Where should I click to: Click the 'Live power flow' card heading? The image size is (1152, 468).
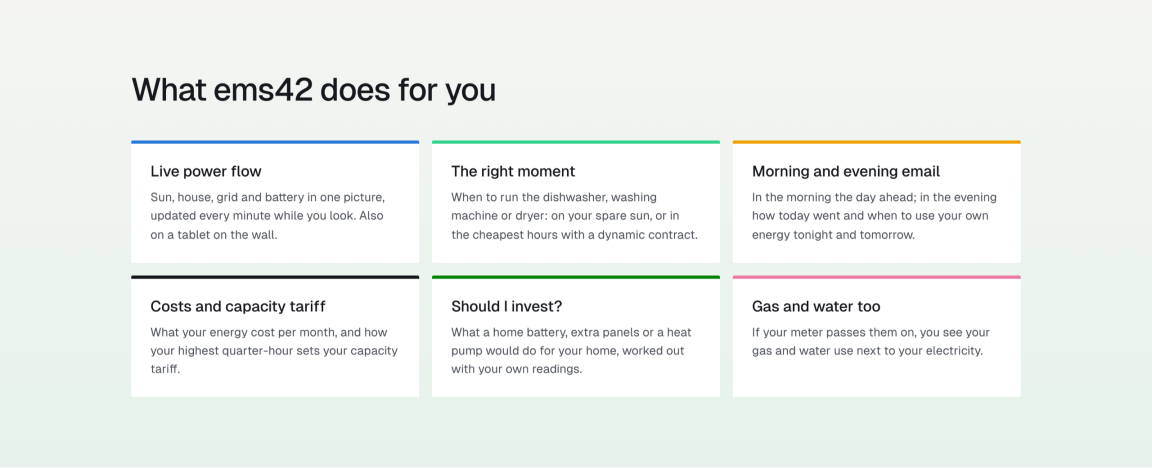coord(206,171)
